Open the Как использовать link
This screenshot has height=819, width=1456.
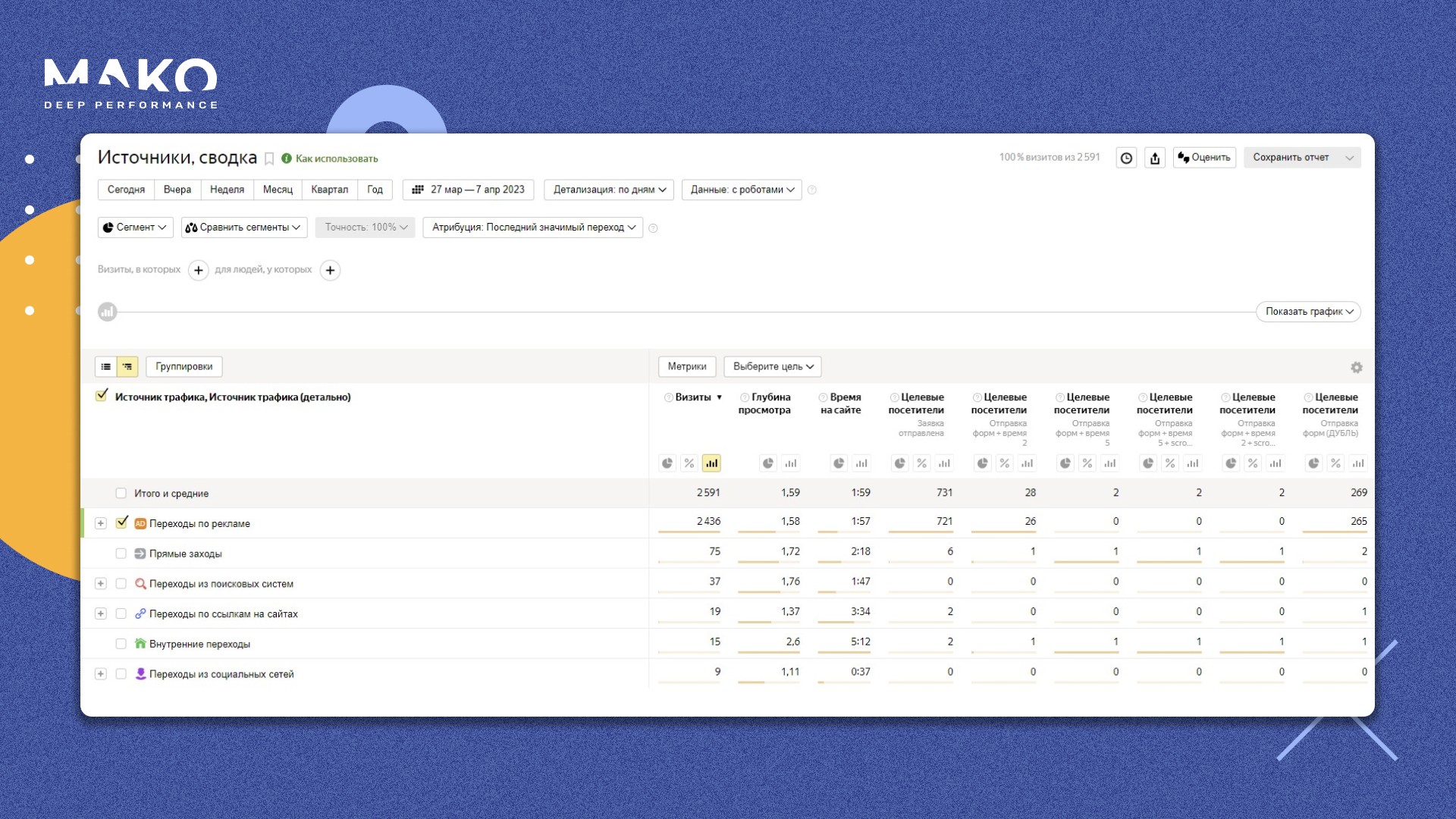pos(336,158)
